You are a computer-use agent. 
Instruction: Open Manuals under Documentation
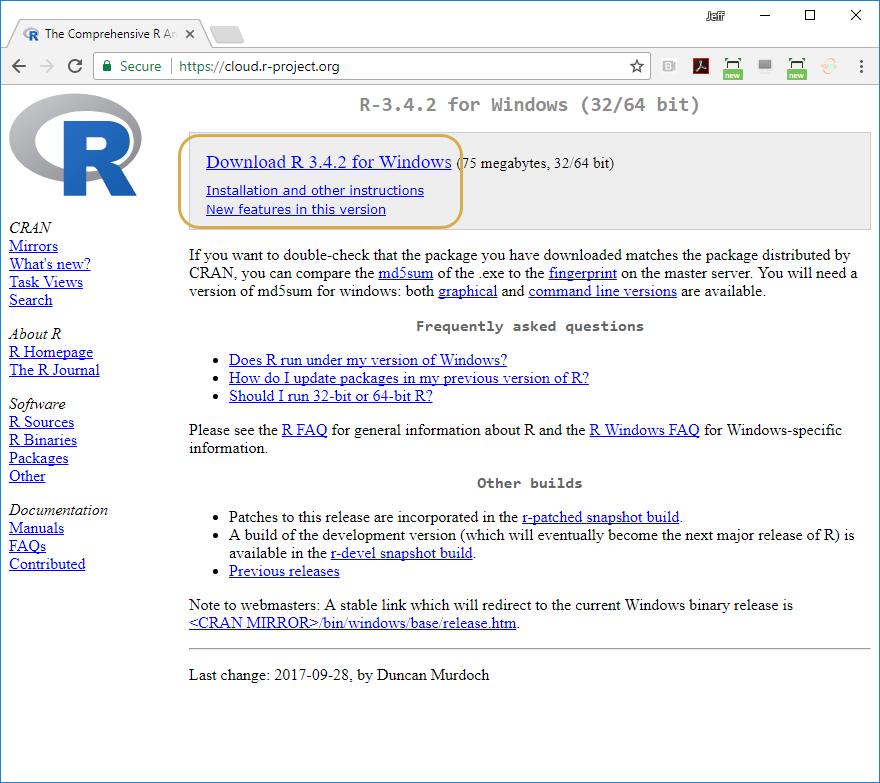point(36,528)
